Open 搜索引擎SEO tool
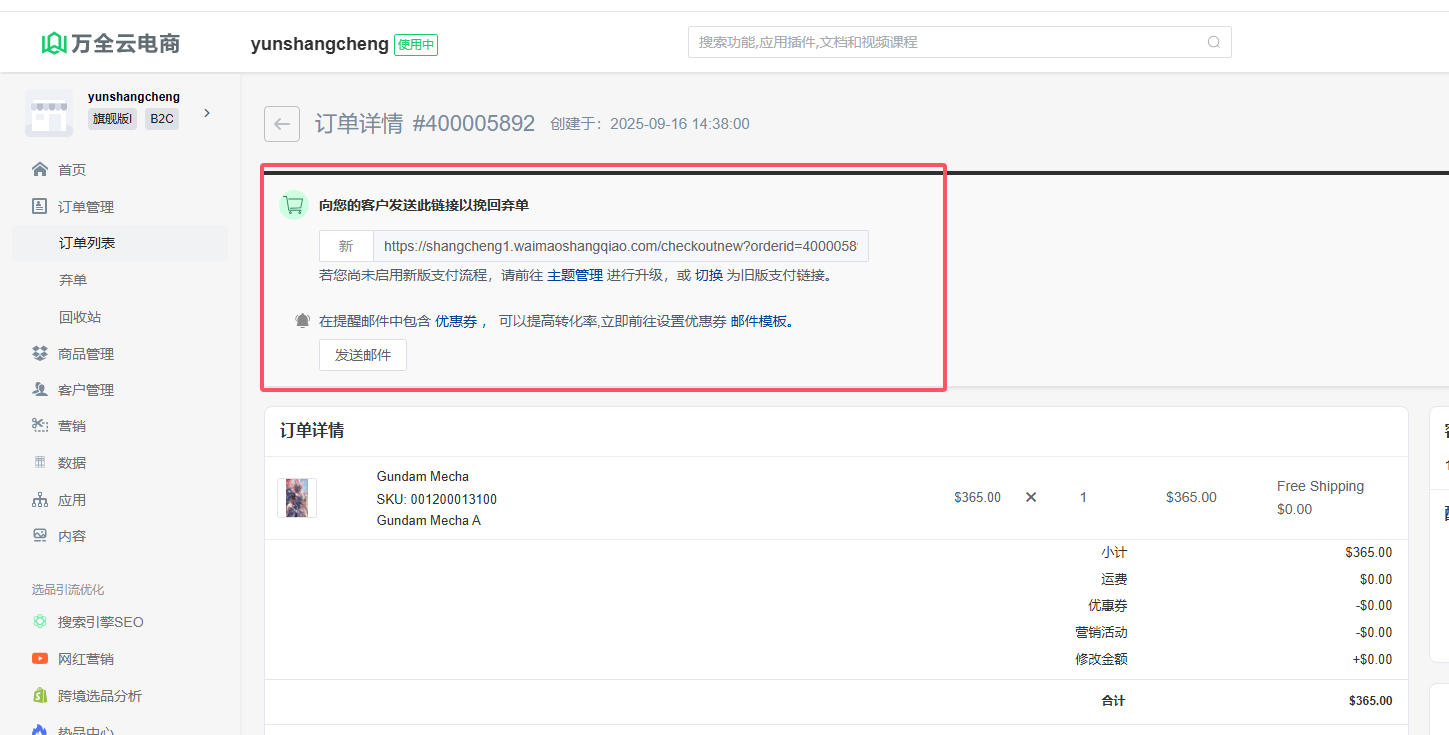Screen dimensions: 1449x735 click(x=100, y=622)
